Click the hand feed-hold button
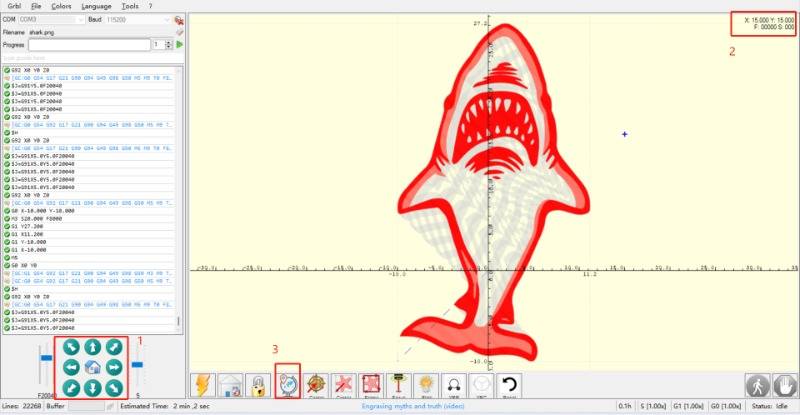 tap(785, 385)
